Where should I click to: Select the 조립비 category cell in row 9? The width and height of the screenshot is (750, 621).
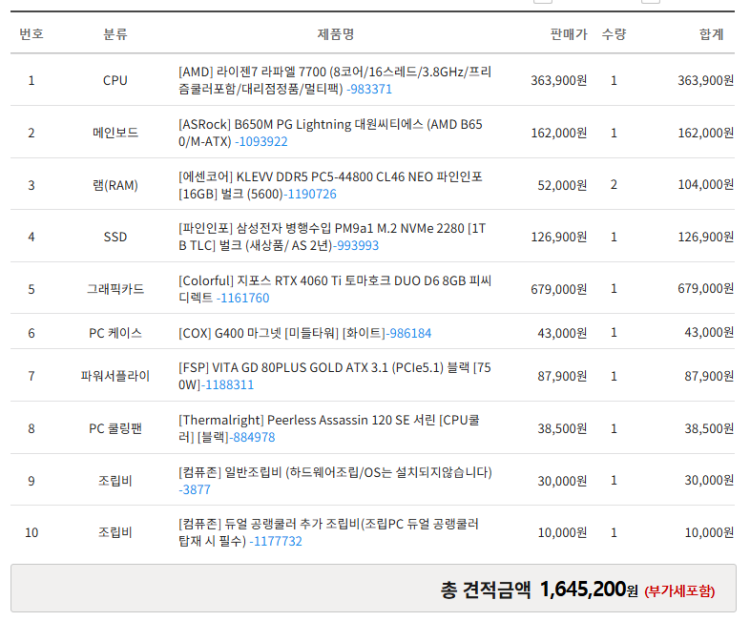click(x=115, y=481)
